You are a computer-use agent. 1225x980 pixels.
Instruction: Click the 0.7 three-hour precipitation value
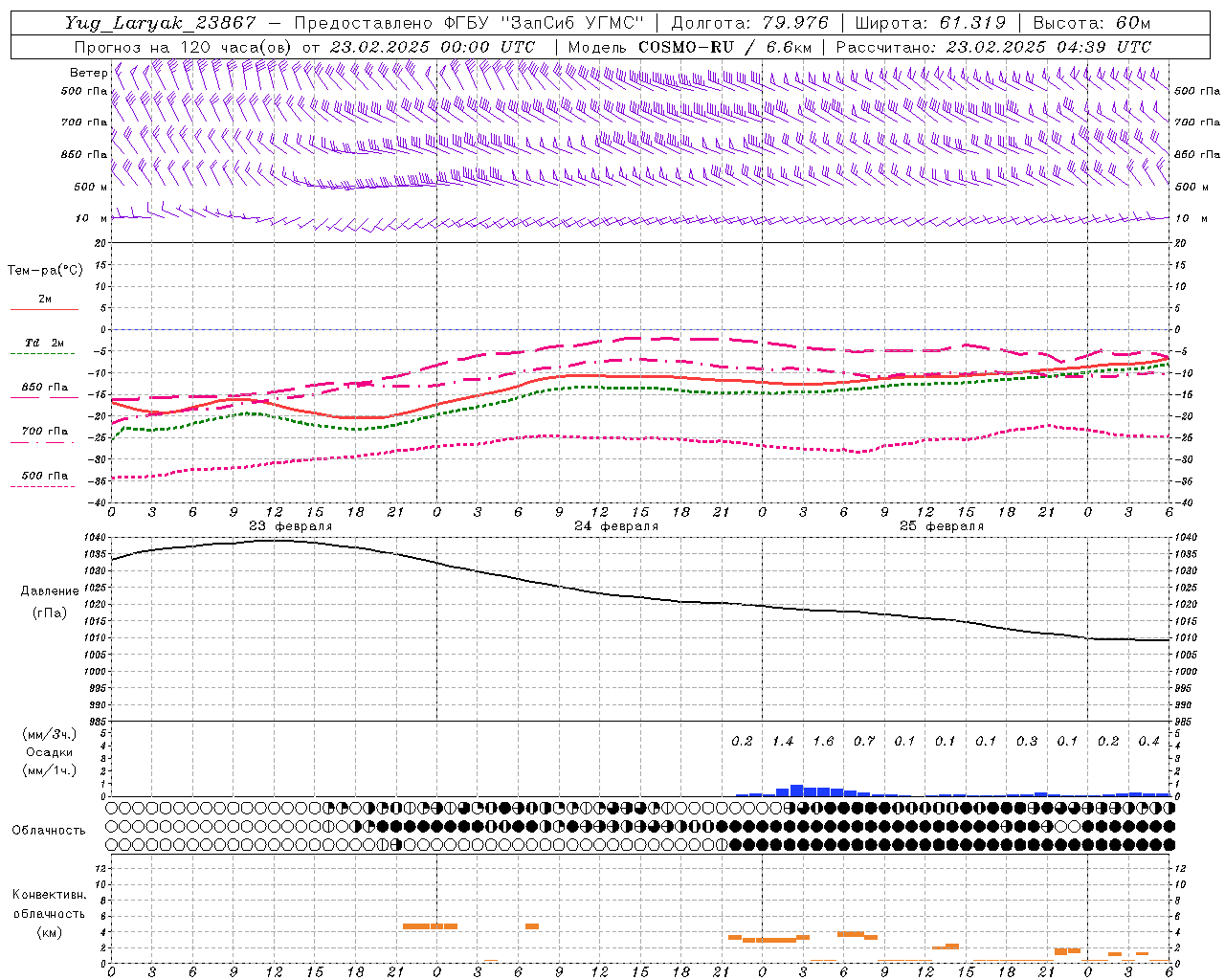(864, 742)
